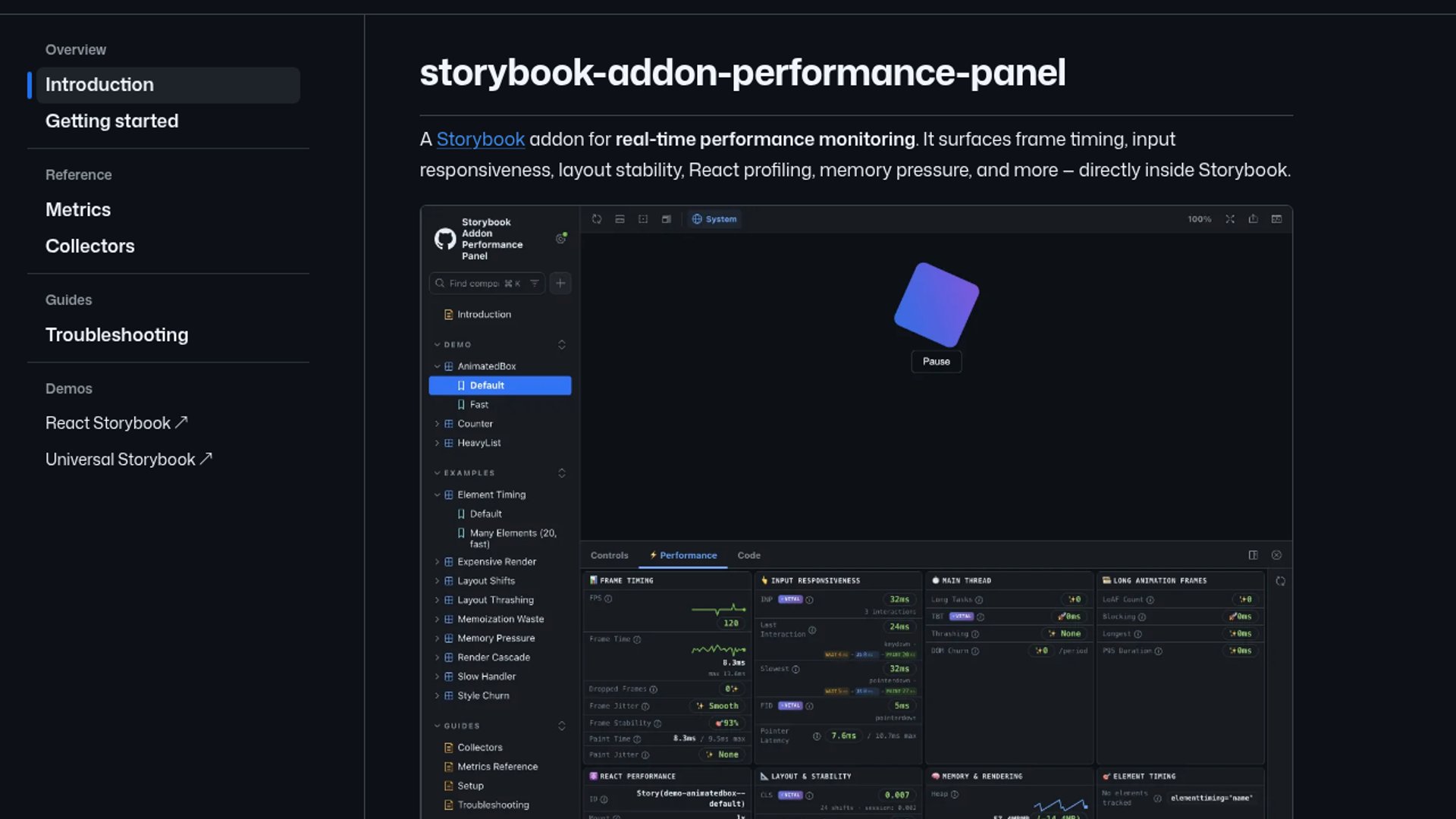1456x819 pixels.
Task: Collapse the AnimatedBox component tree
Action: 438,366
